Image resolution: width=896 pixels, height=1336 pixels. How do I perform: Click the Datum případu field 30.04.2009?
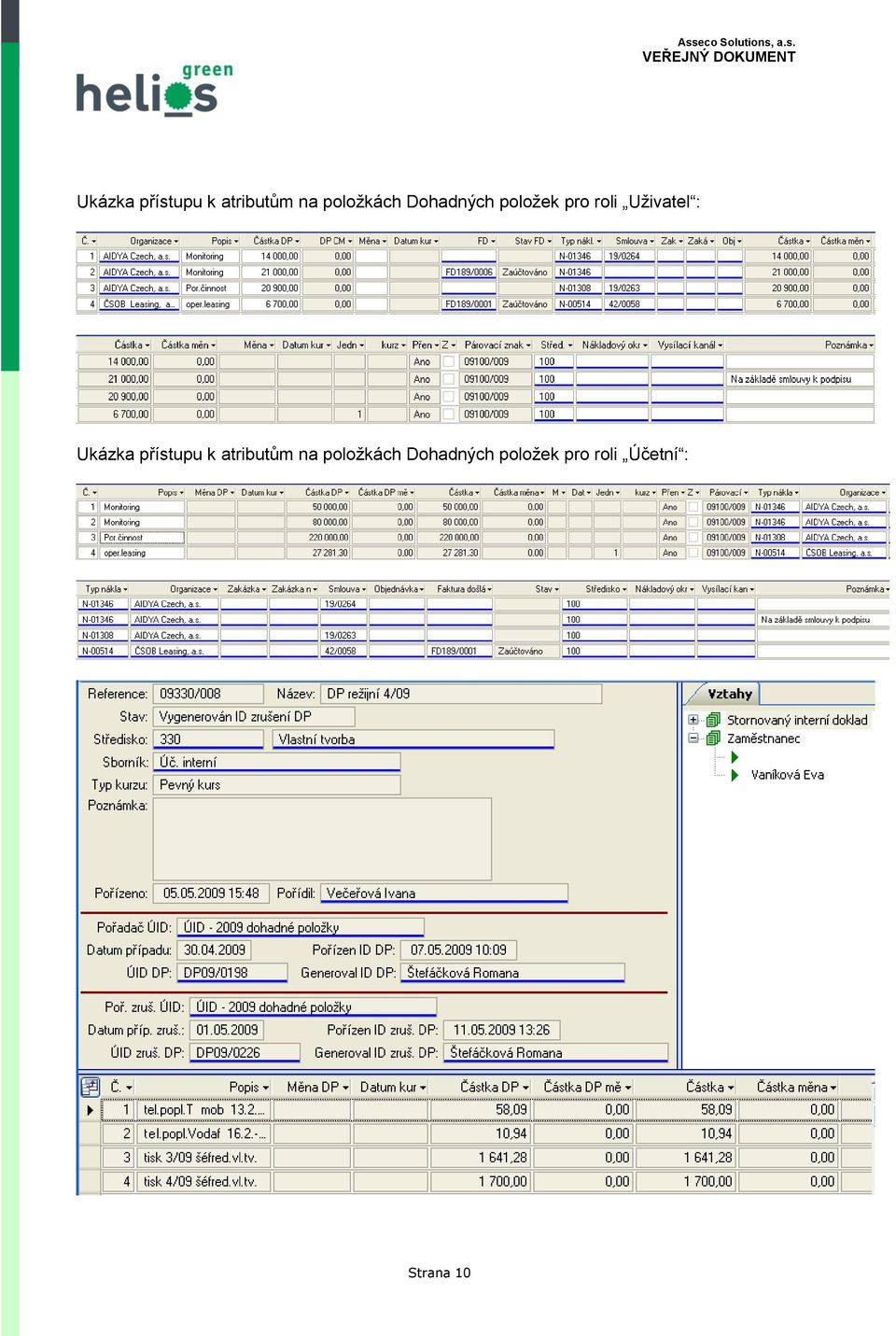coord(214,949)
